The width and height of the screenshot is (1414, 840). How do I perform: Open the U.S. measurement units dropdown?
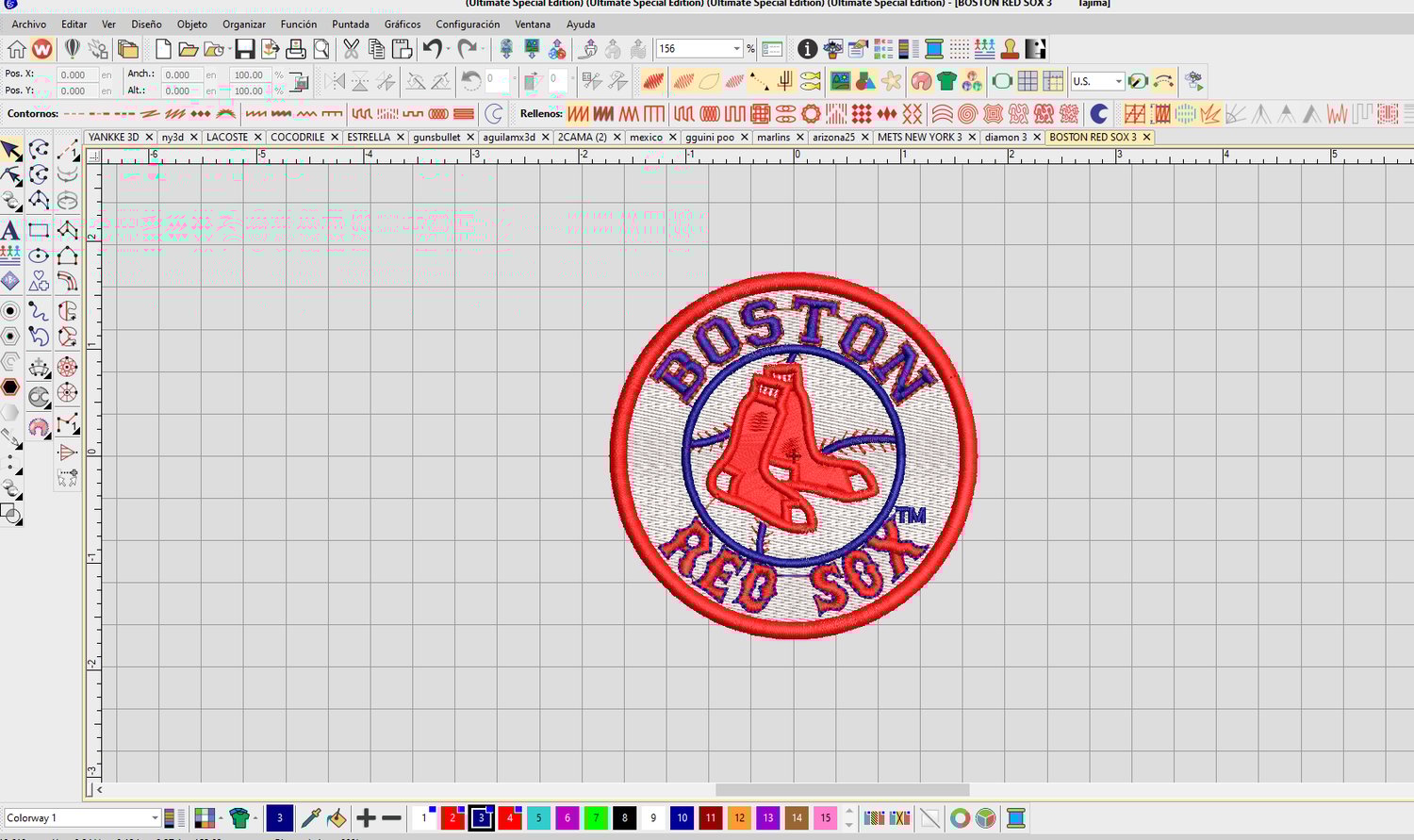(1118, 81)
